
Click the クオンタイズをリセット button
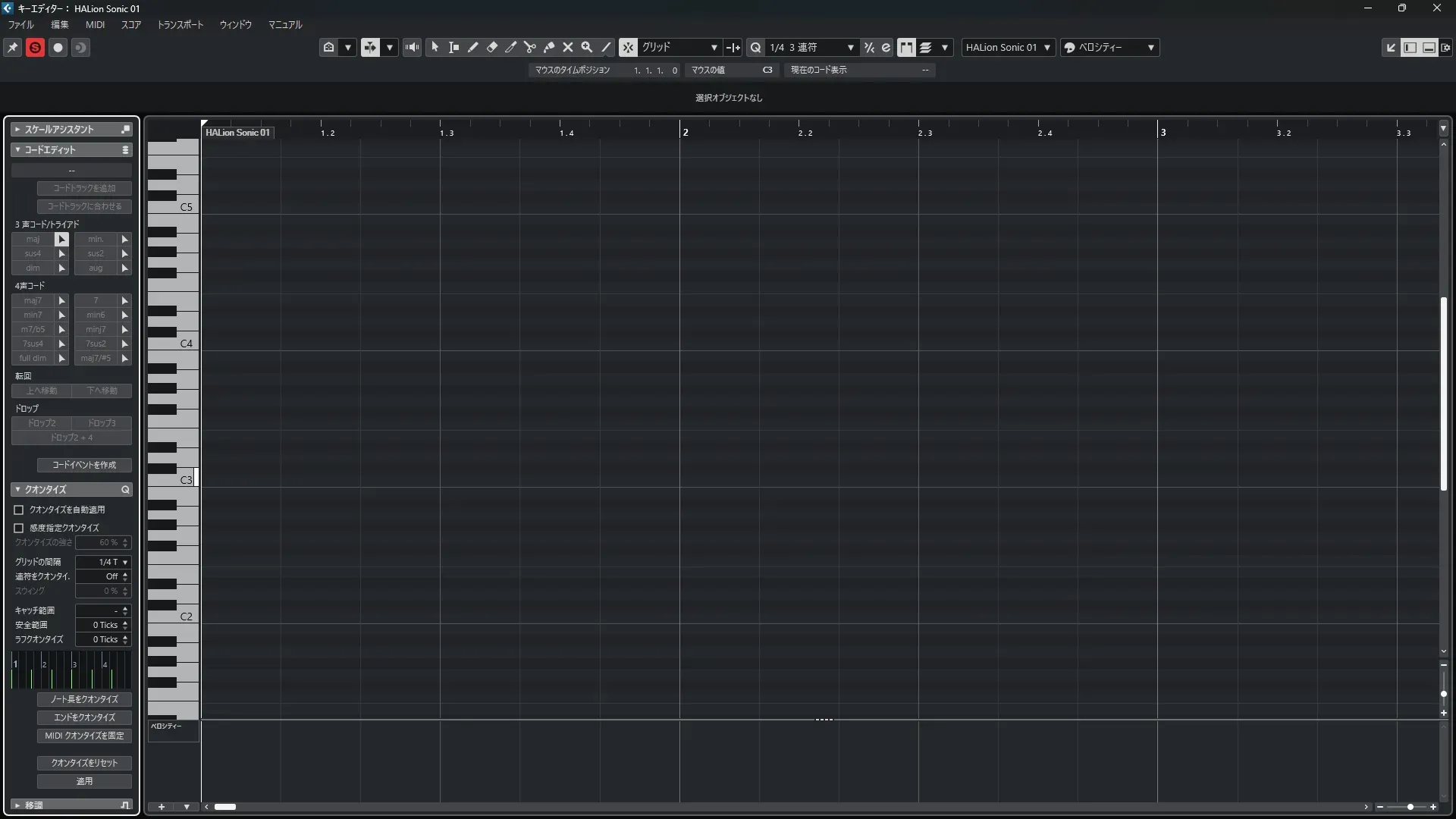click(84, 763)
